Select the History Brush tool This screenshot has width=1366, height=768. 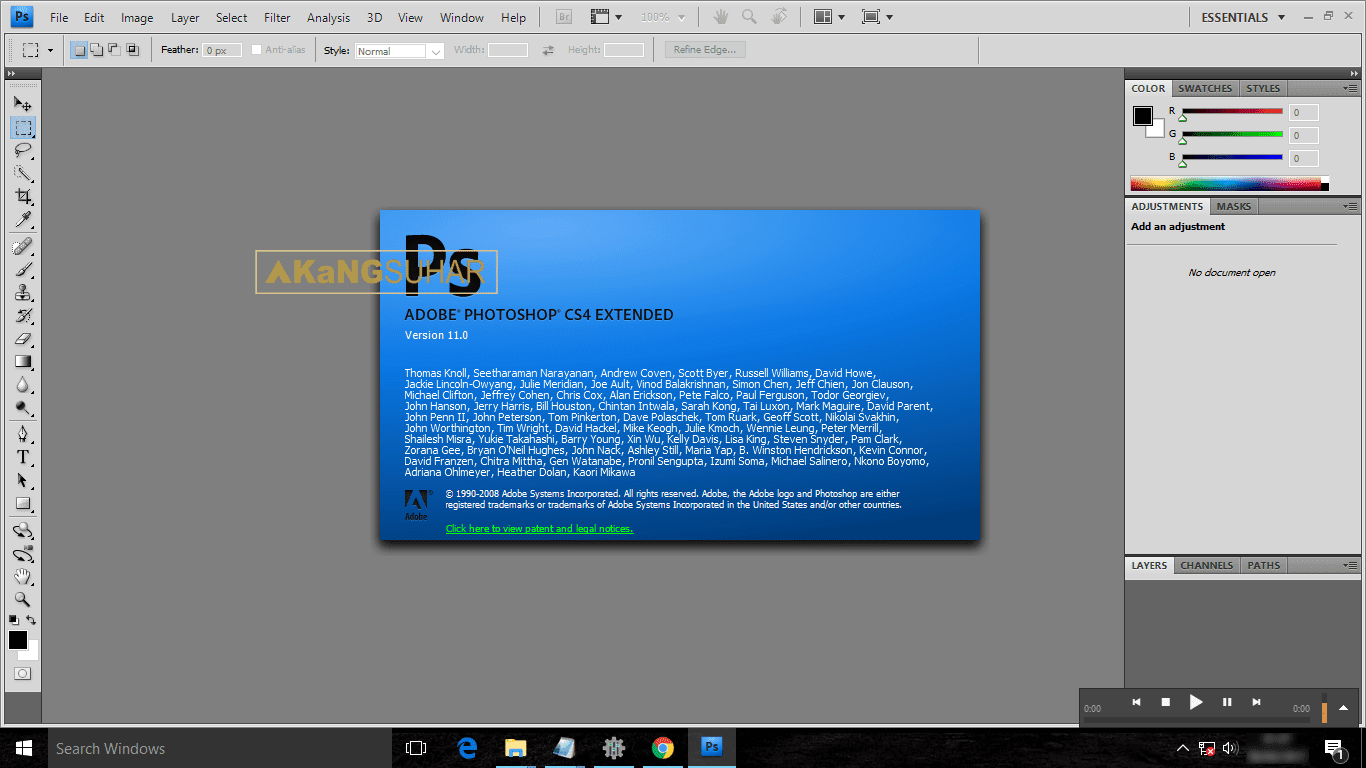click(x=22, y=316)
